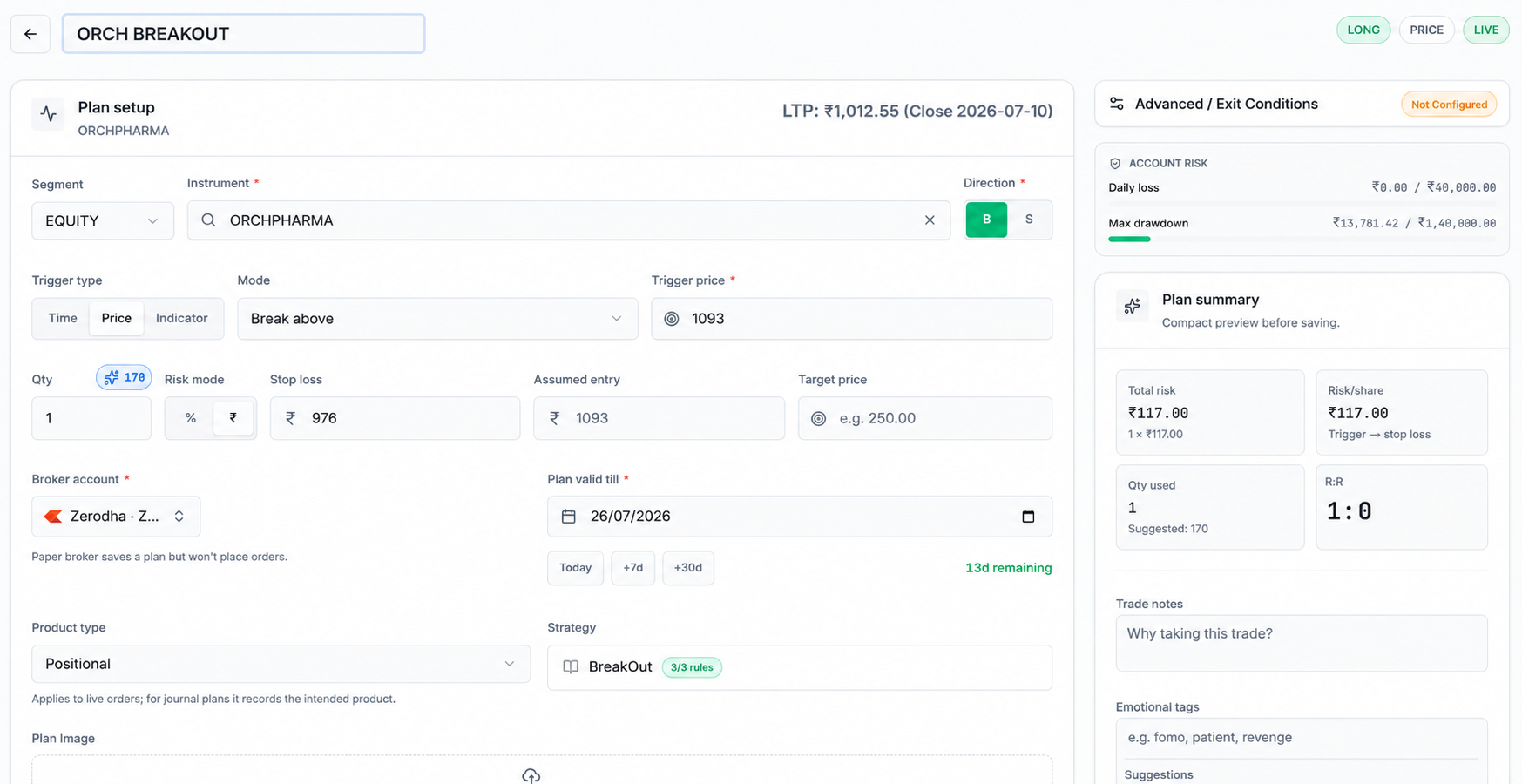The image size is (1522, 784).
Task: Click the Product type dropdown chevron
Action: click(510, 664)
